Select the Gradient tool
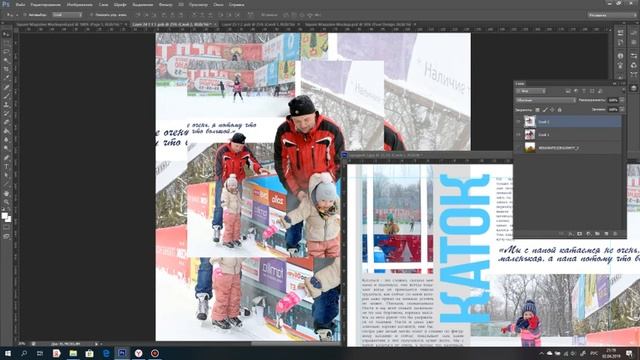This screenshot has width=640, height=360. tap(7, 131)
